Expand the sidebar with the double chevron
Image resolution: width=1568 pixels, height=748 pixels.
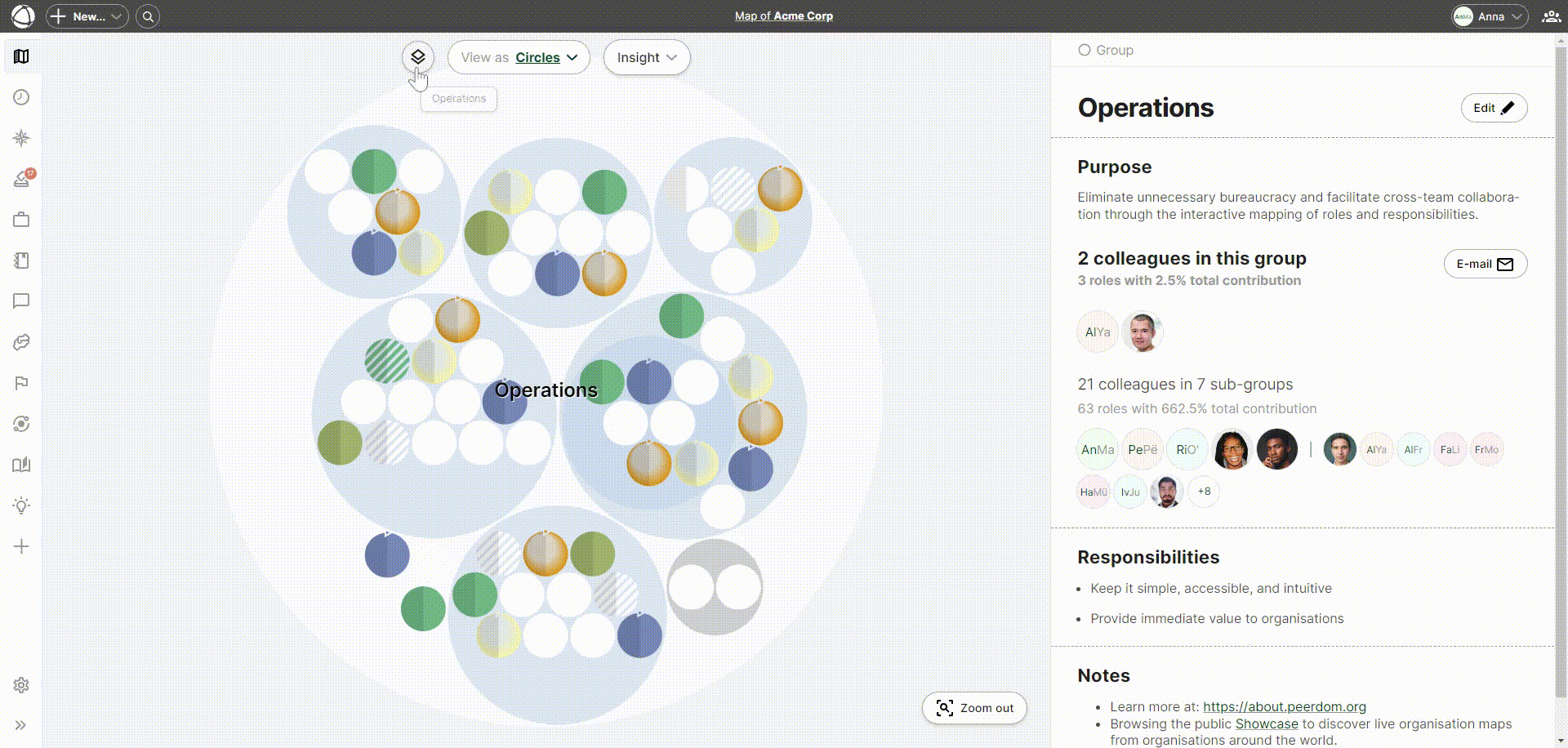click(21, 725)
